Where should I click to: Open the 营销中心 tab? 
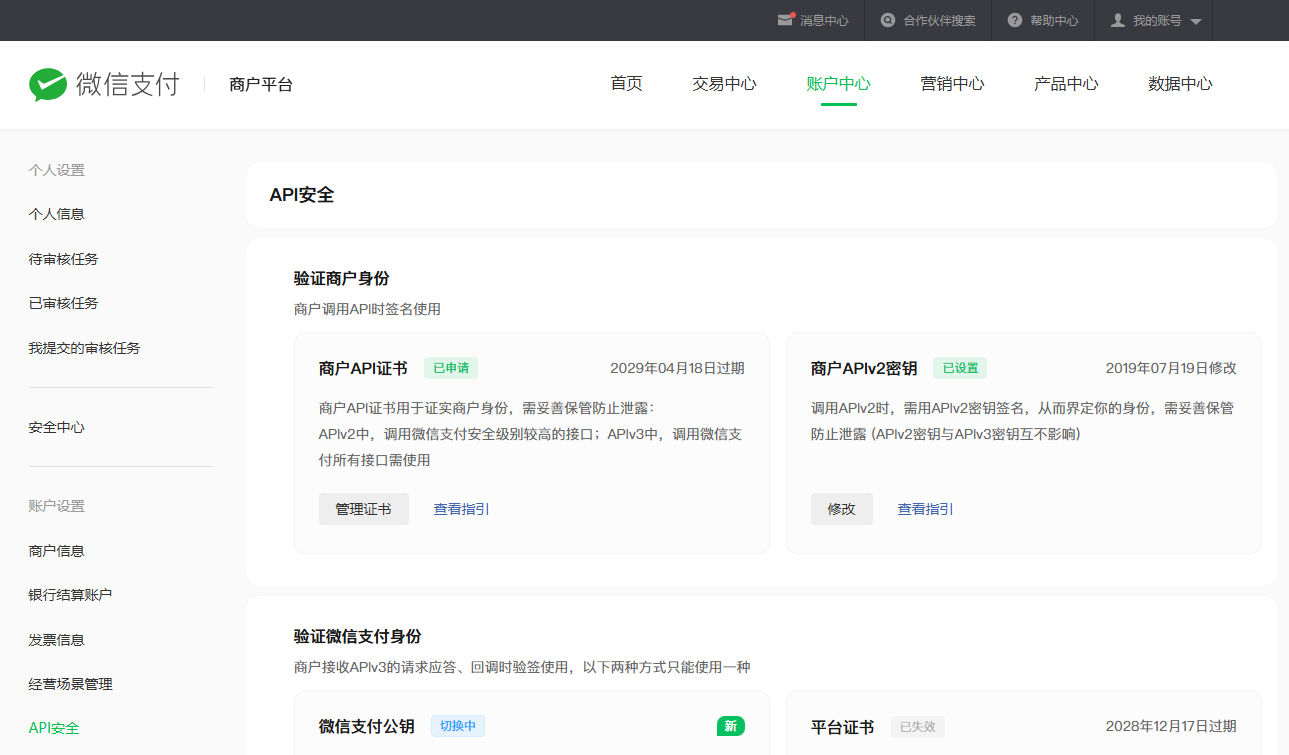pos(953,84)
